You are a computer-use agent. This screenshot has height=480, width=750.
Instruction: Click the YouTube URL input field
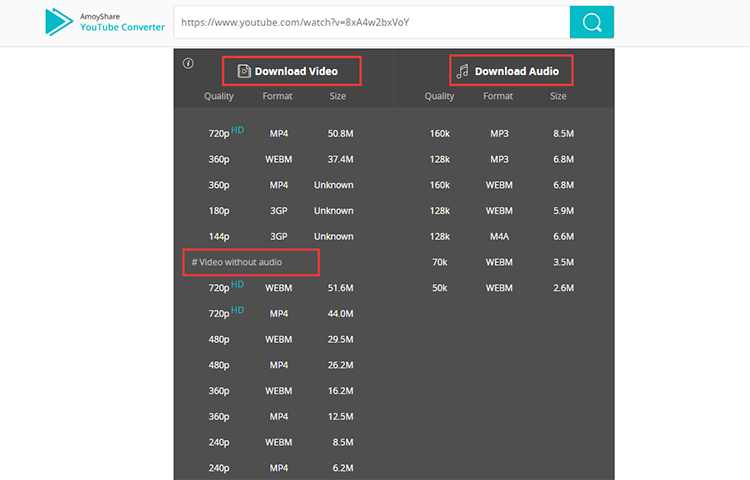pos(372,22)
